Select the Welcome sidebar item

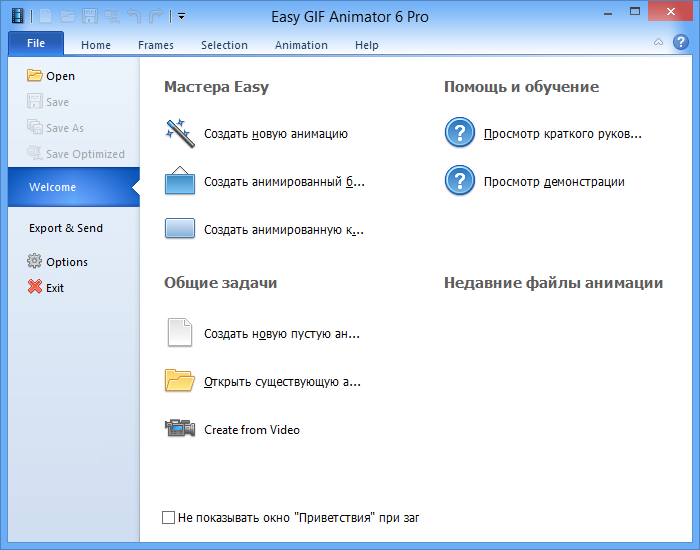tap(74, 187)
